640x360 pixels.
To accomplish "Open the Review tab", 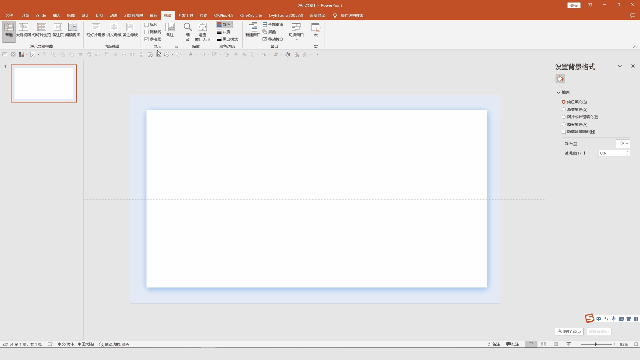I will click(x=153, y=16).
